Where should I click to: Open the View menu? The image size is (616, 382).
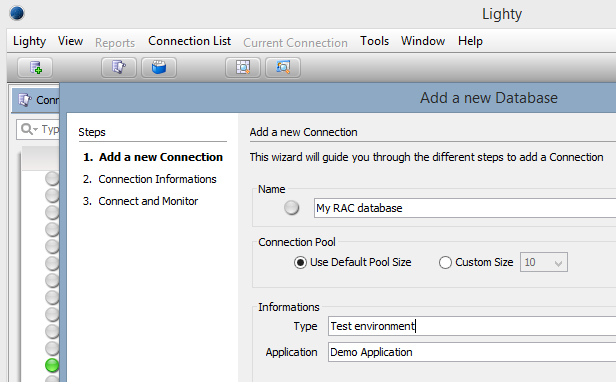point(70,41)
